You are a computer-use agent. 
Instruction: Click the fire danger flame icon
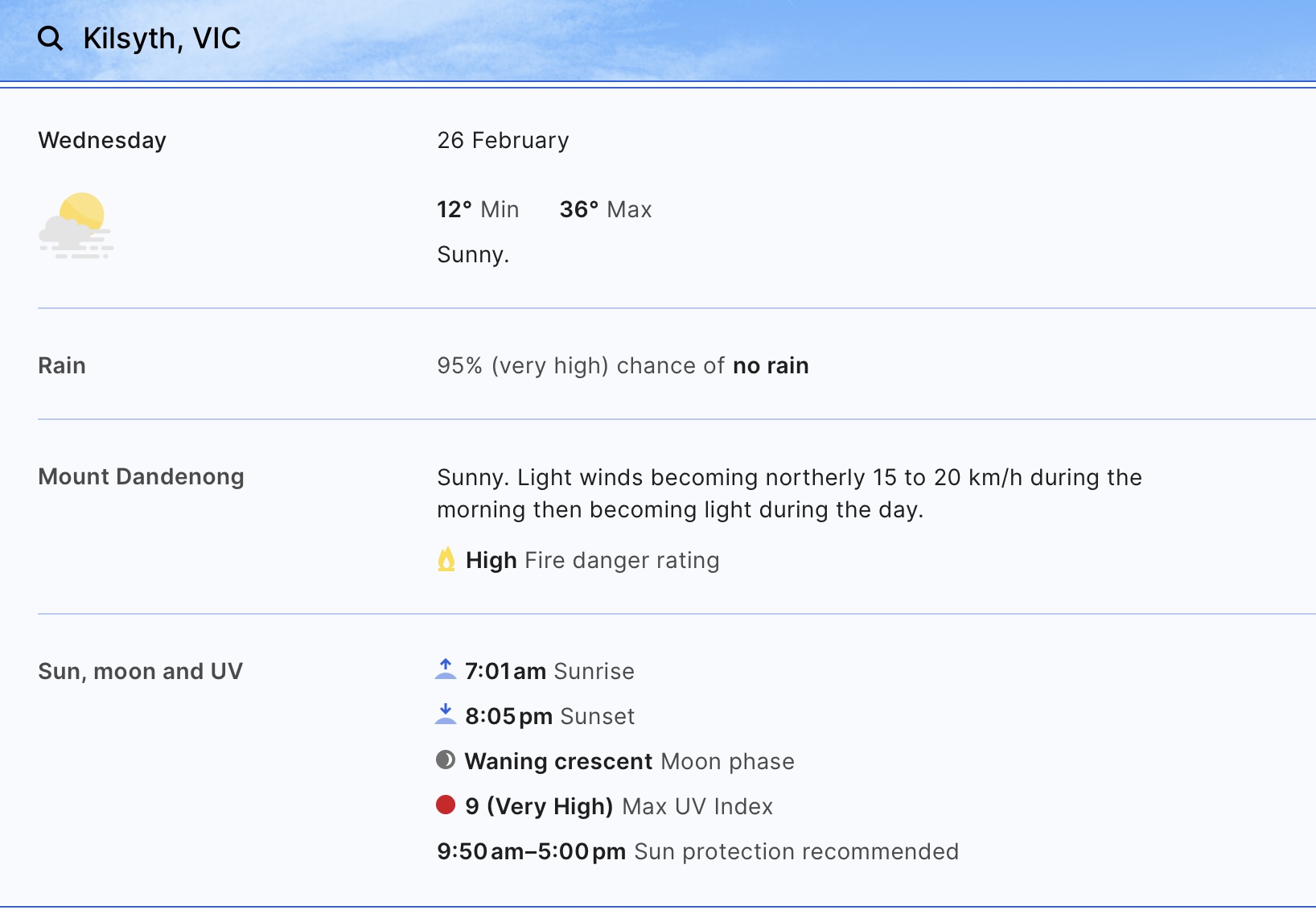click(446, 559)
